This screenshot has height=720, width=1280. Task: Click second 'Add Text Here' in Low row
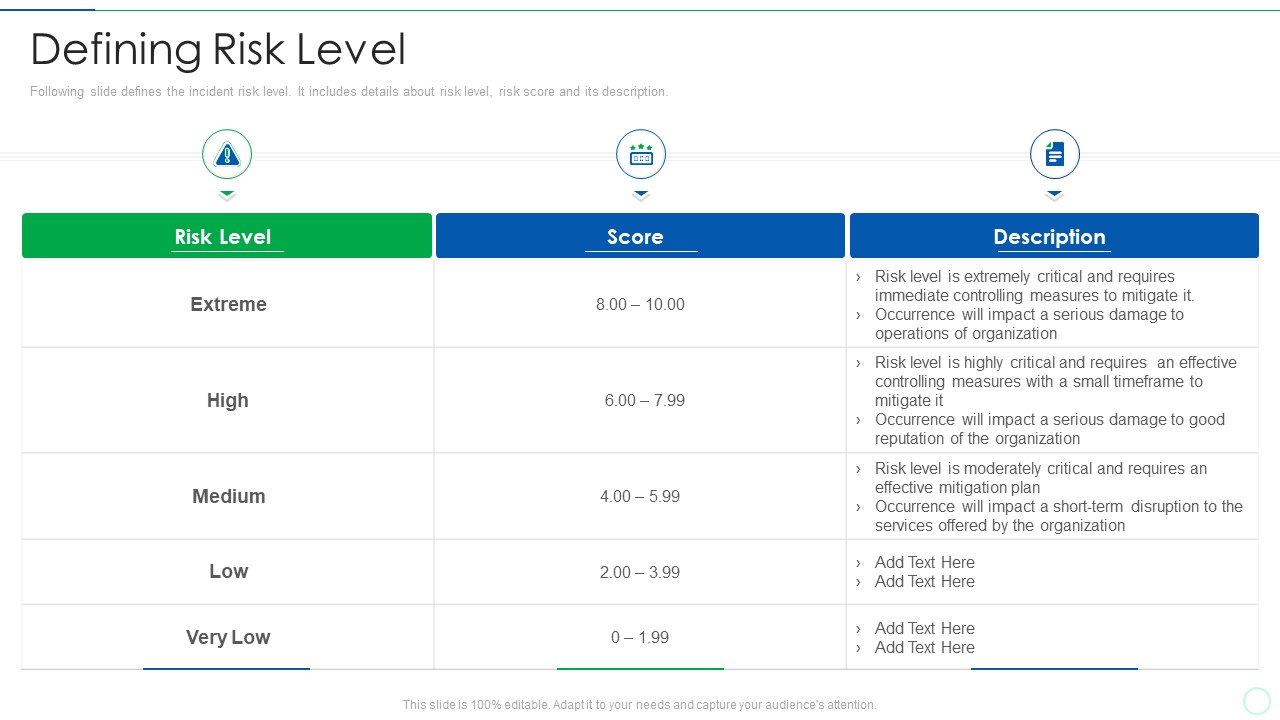click(x=924, y=581)
